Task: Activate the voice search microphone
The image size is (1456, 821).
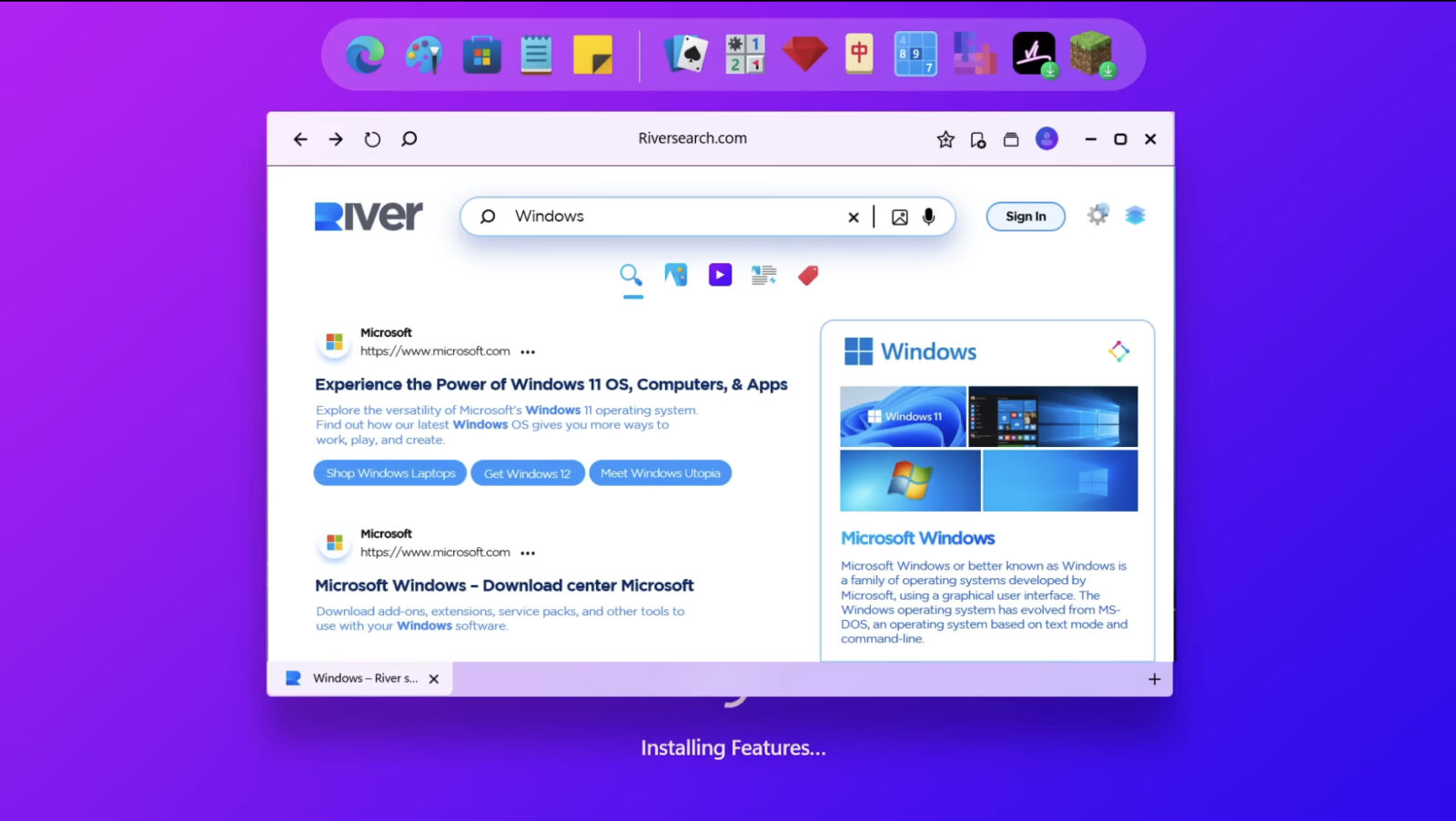Action: point(927,217)
